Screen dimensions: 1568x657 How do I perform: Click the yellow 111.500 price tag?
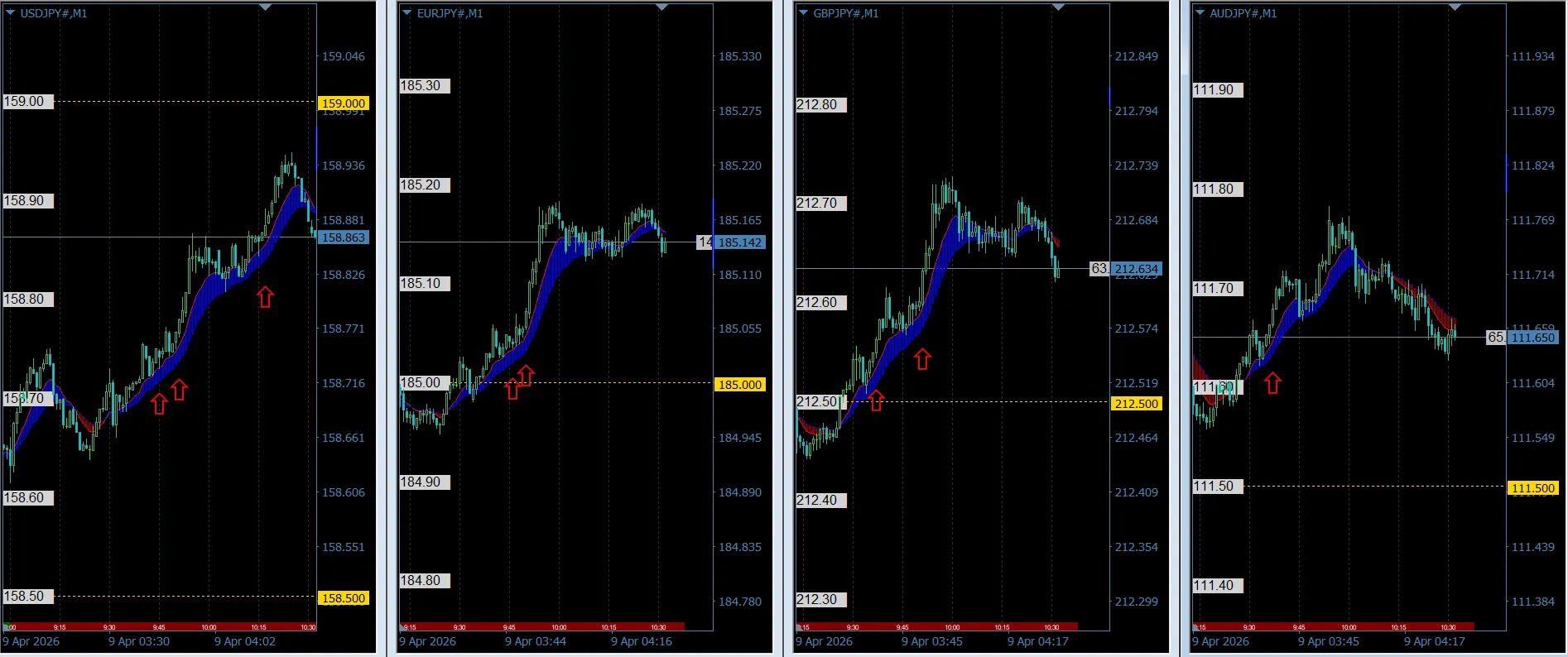pos(1533,488)
